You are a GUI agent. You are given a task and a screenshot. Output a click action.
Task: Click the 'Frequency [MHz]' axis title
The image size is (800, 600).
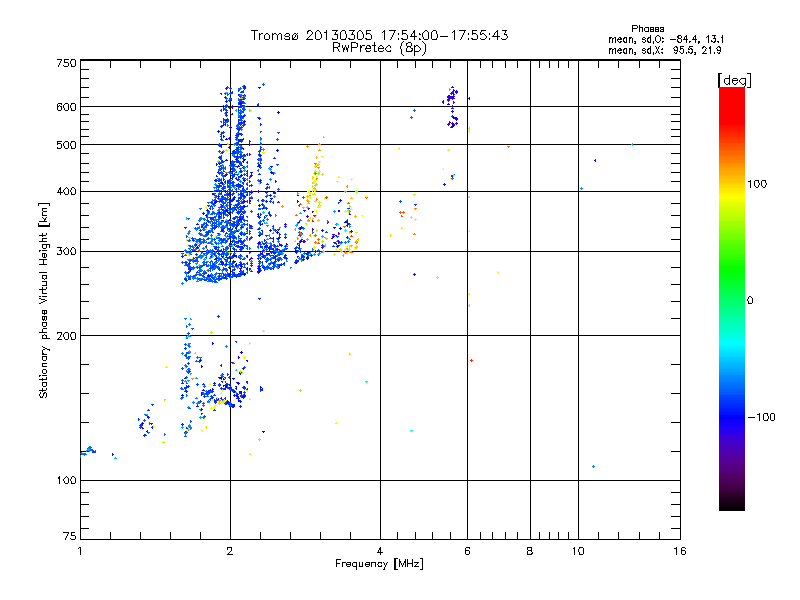[379, 564]
